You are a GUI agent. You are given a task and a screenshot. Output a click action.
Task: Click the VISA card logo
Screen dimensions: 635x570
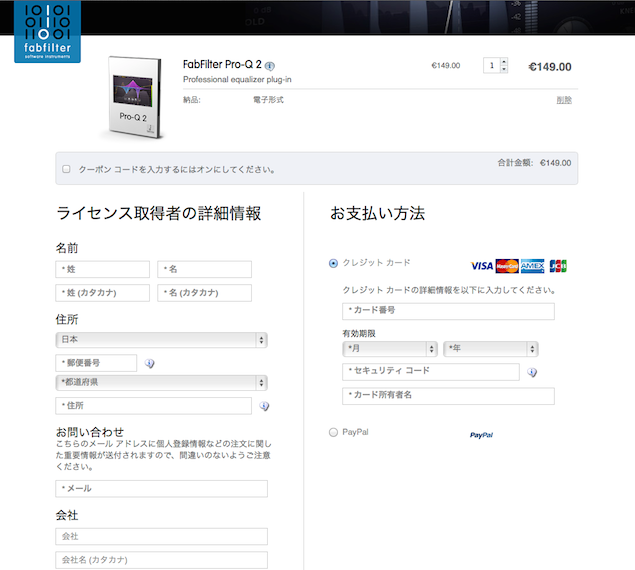coord(482,266)
